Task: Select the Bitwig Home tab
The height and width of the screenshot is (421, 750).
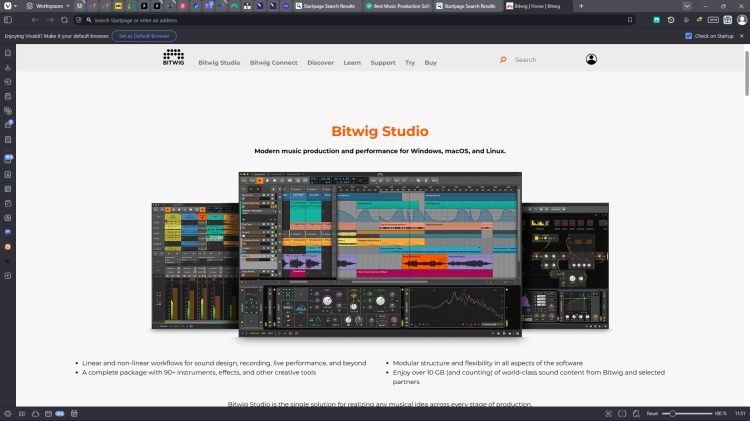Action: 536,6
